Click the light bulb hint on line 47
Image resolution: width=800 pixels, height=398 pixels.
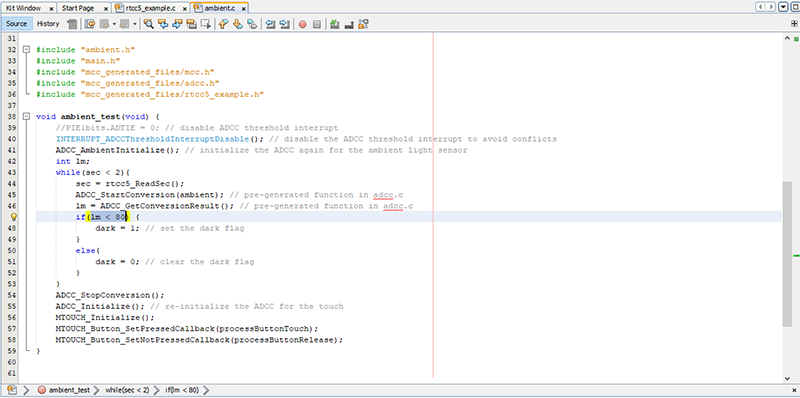14,217
